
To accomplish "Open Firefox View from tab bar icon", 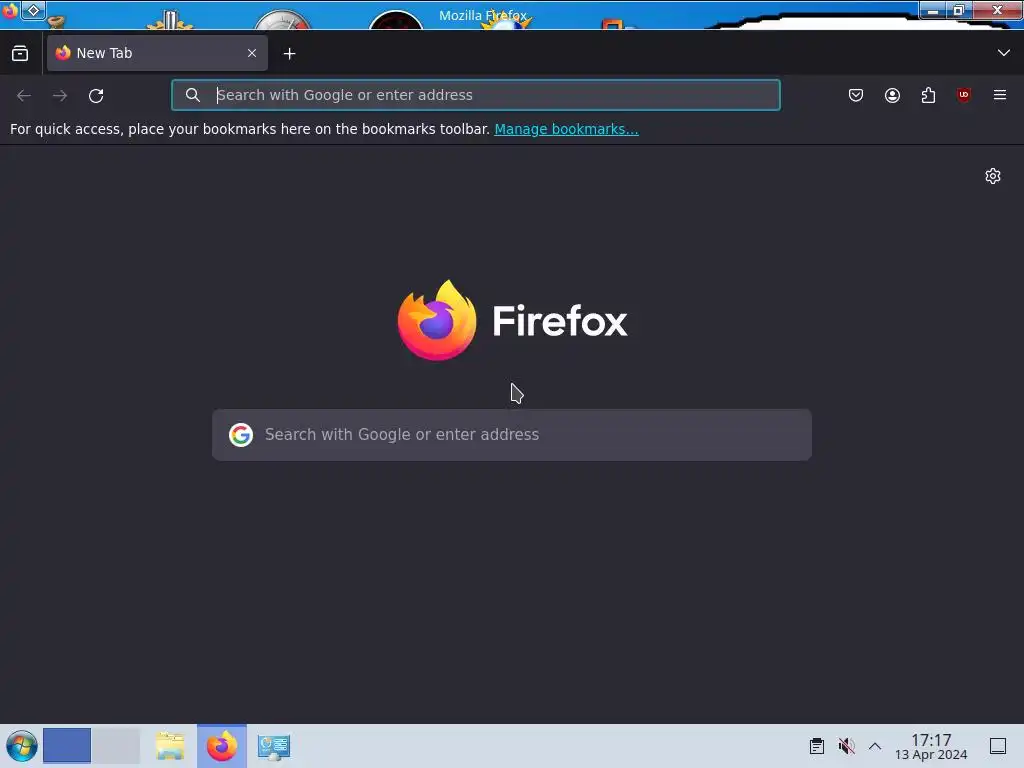I will coord(20,54).
